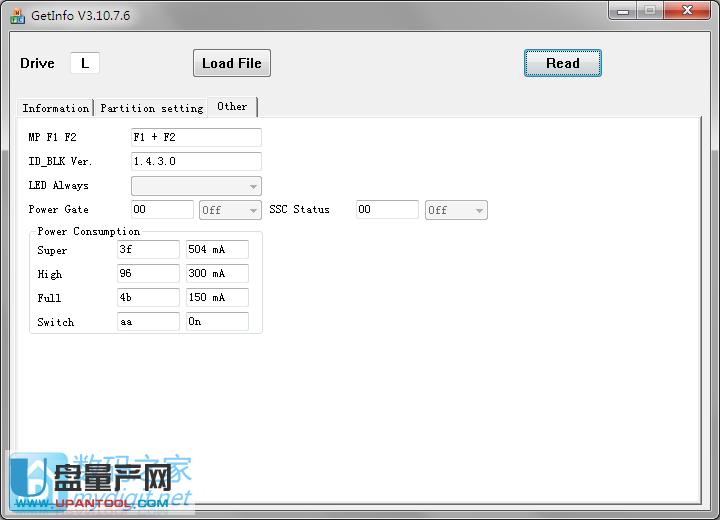
Task: Expand the LED Always dropdown
Action: coord(196,186)
